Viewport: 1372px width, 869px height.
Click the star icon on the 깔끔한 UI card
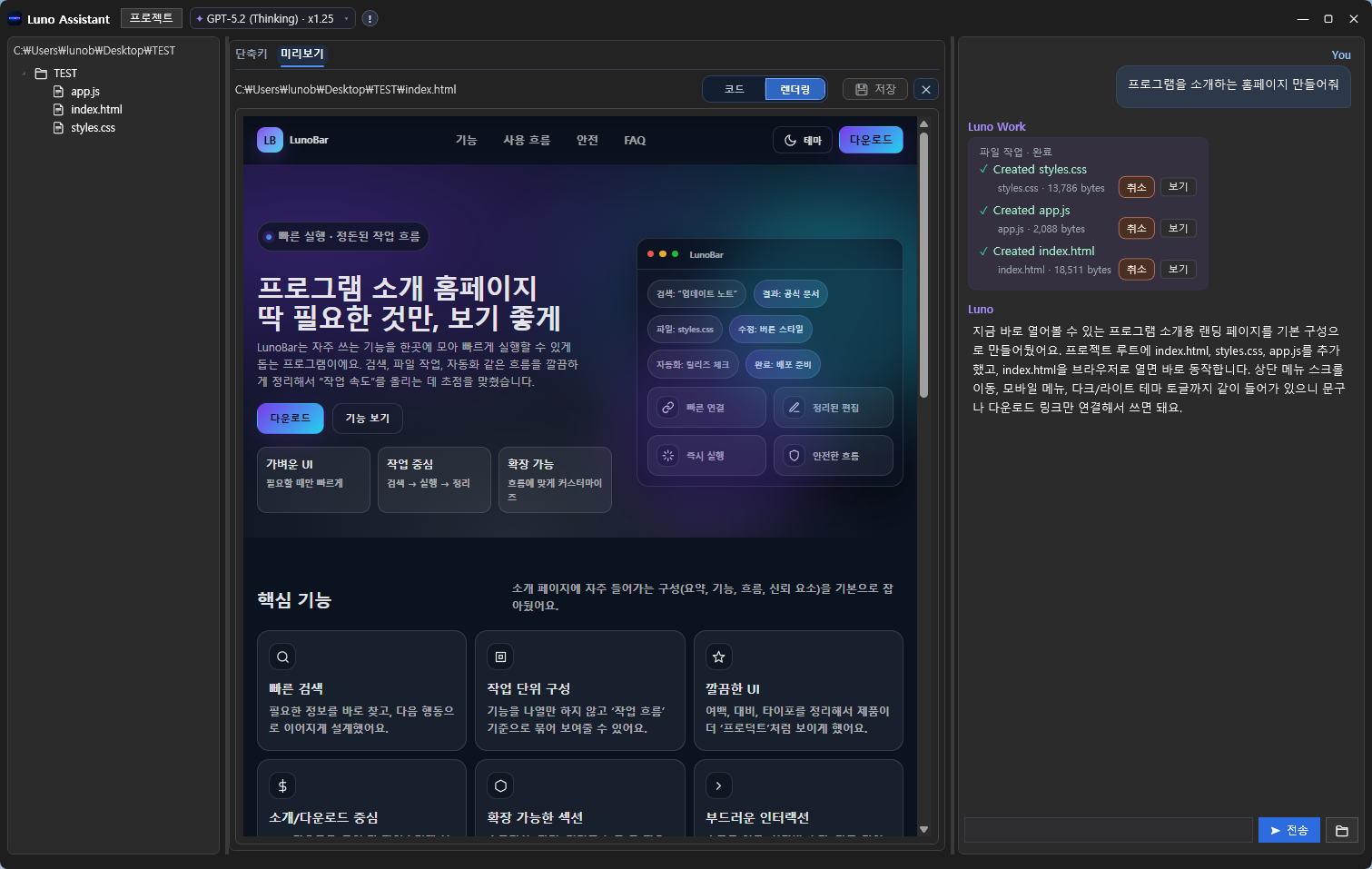click(x=718, y=656)
